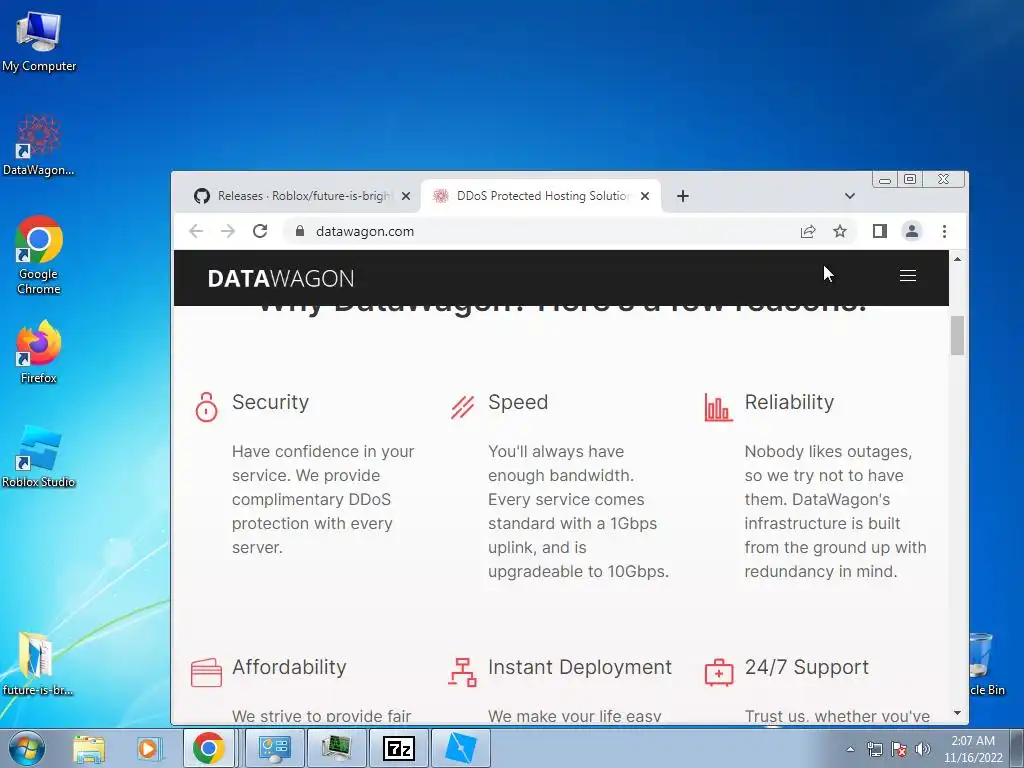Minimize the Chrome window
1024x768 pixels.
[886, 179]
